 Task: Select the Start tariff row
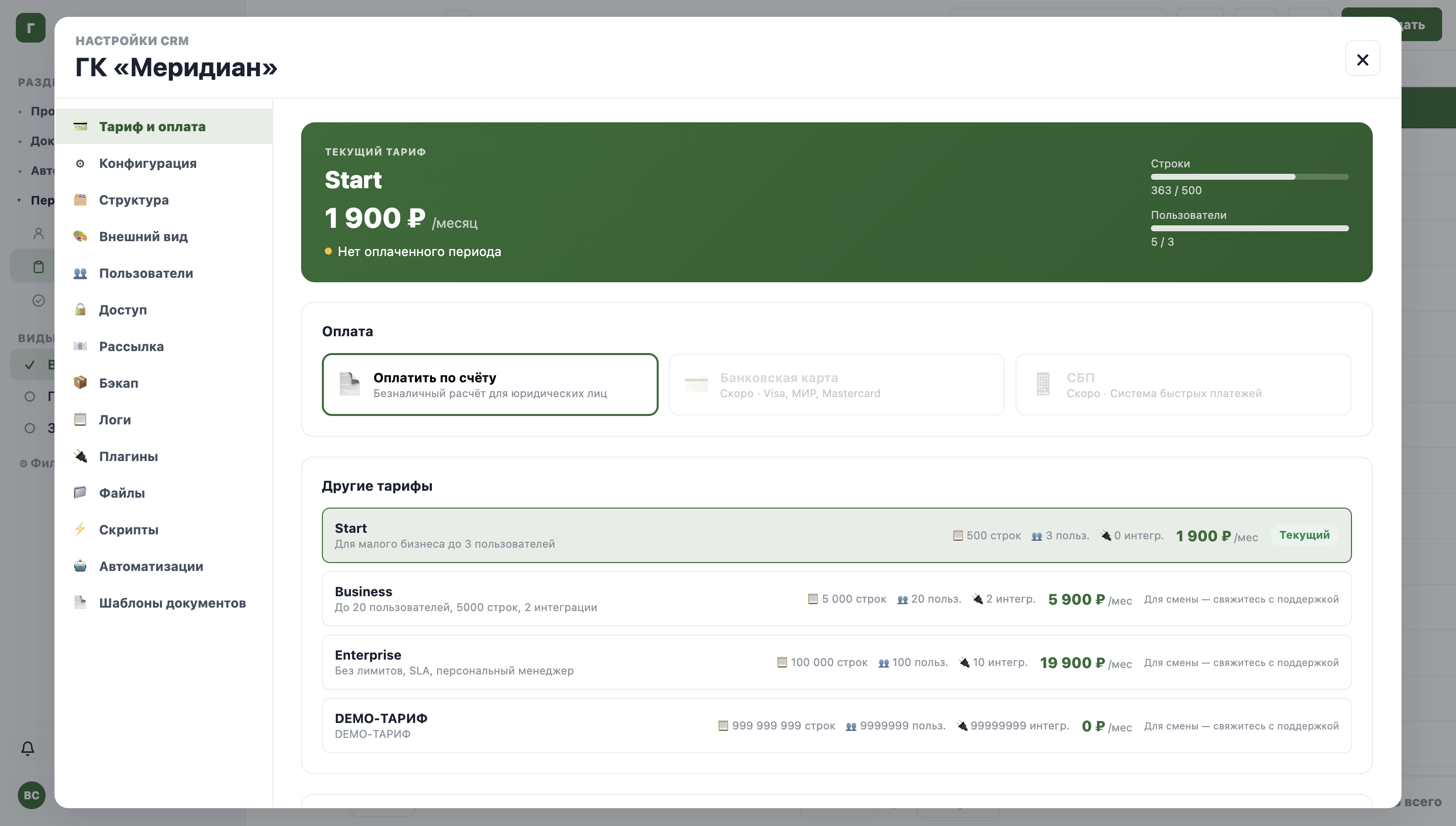pos(836,535)
